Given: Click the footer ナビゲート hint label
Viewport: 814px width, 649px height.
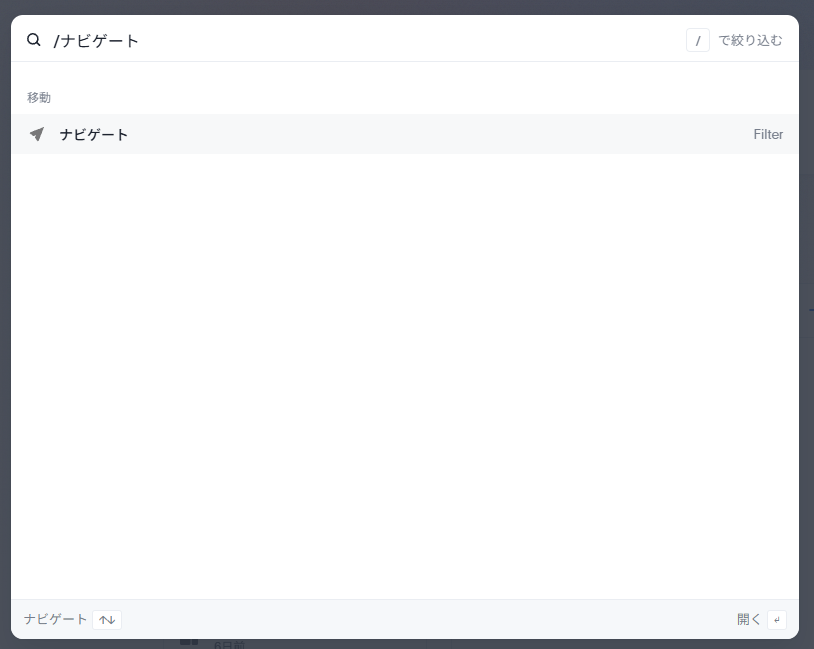Looking at the screenshot, I should point(55,619).
